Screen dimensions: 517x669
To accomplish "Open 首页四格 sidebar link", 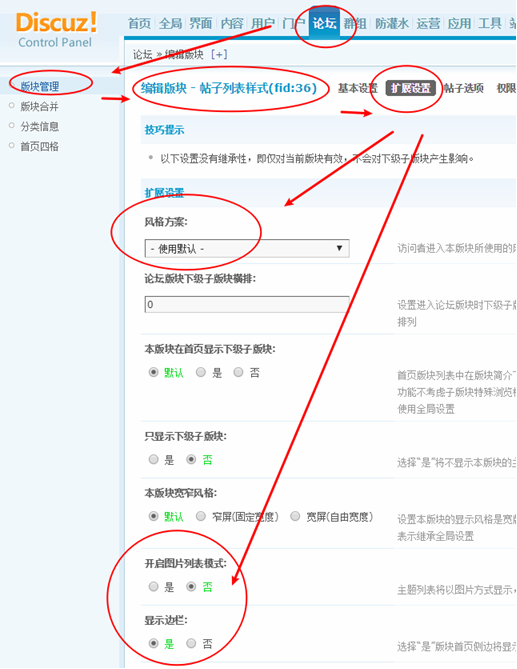I will coord(40,146).
